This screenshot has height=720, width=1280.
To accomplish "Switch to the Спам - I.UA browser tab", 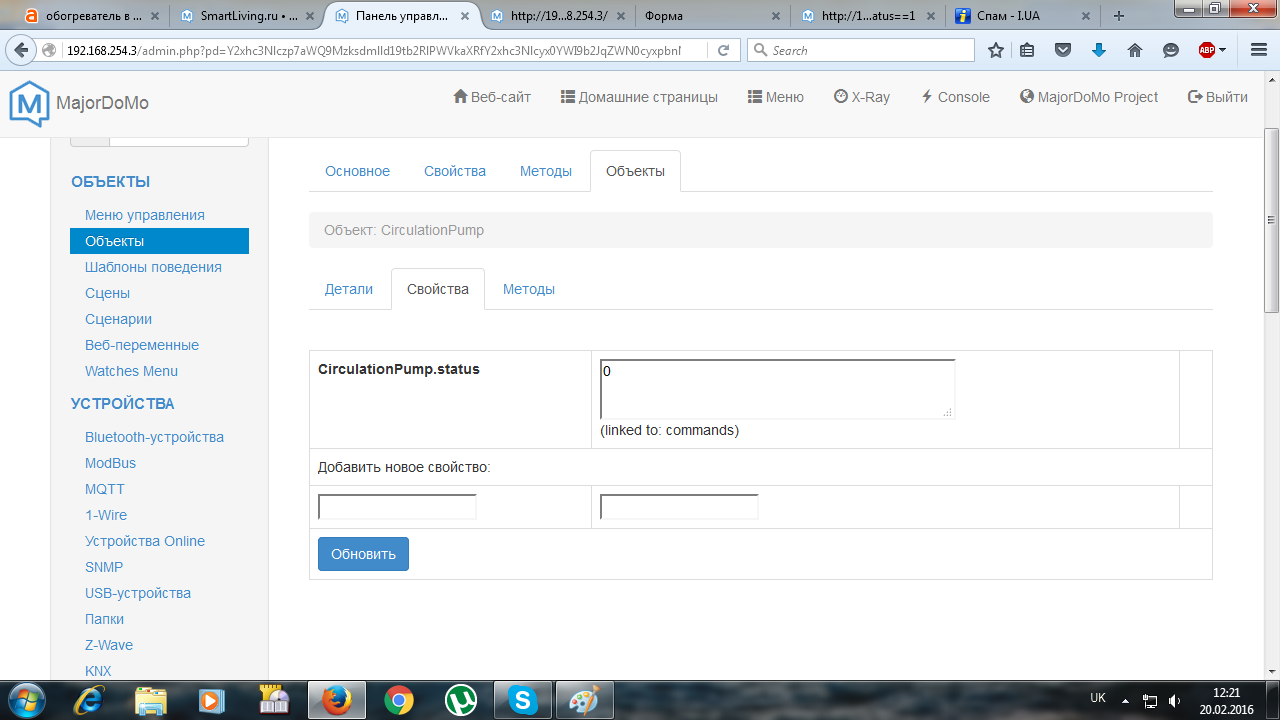I will pos(1020,16).
